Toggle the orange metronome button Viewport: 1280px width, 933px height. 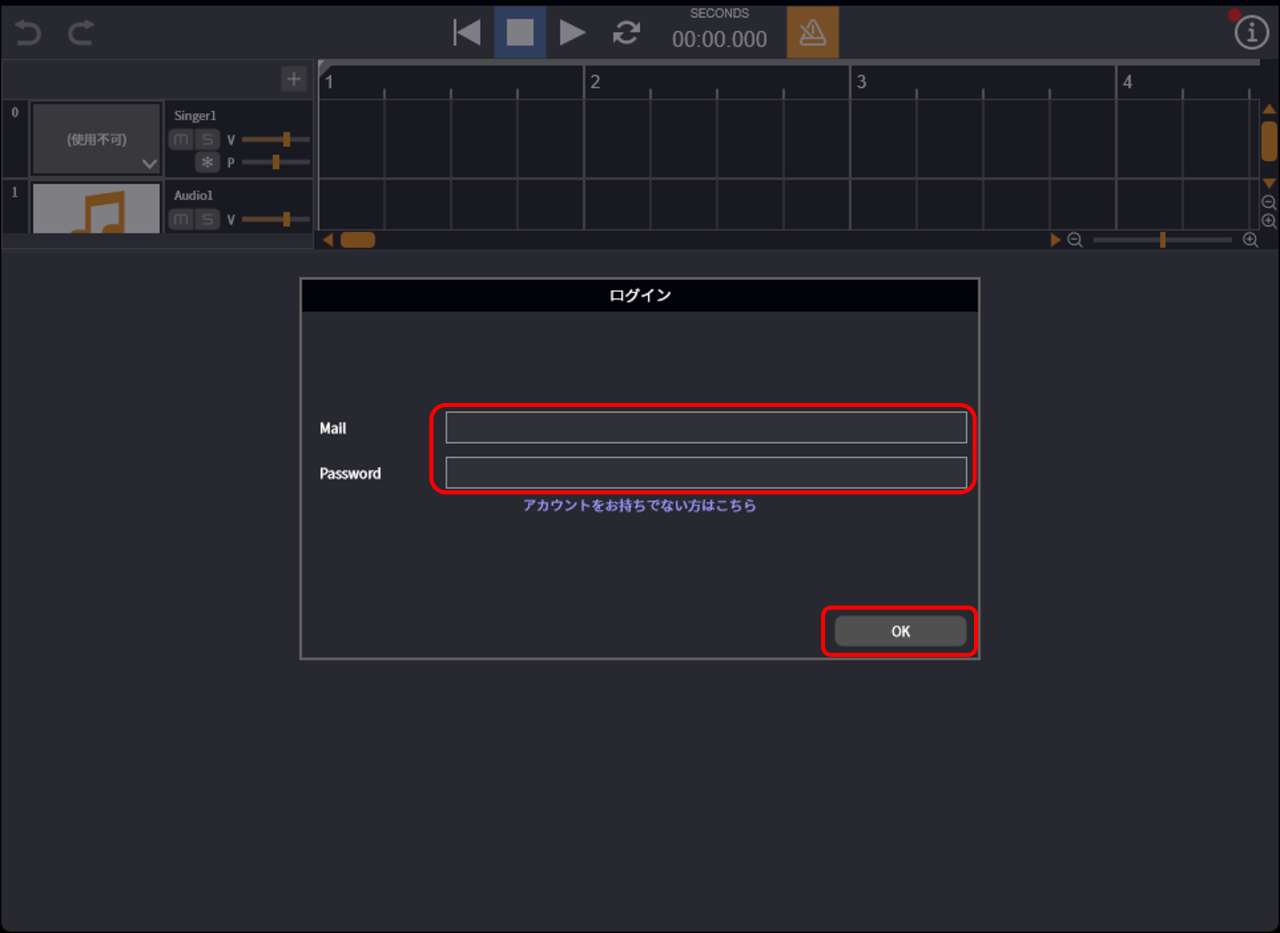(812, 32)
